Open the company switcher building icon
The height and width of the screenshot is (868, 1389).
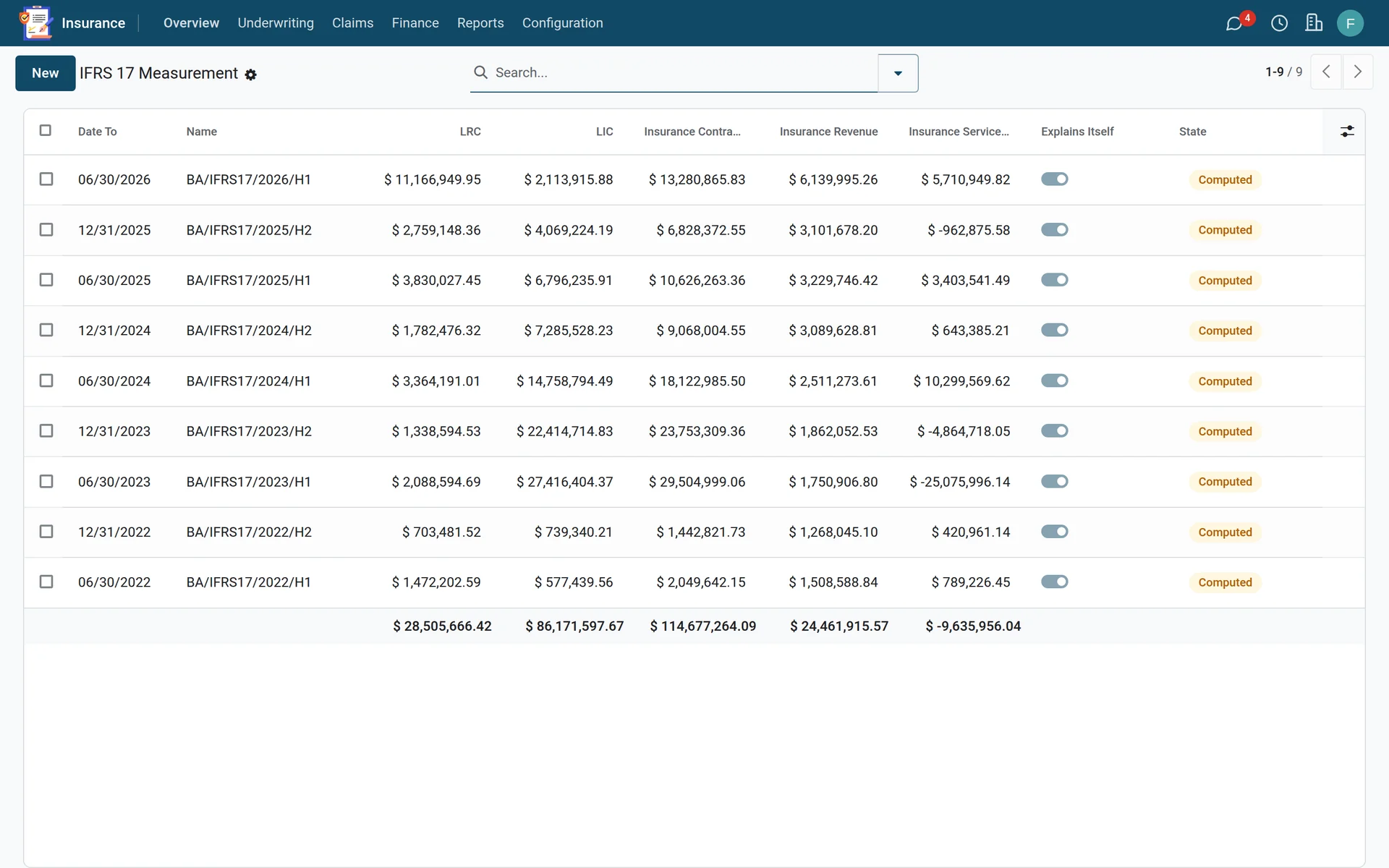[x=1314, y=23]
